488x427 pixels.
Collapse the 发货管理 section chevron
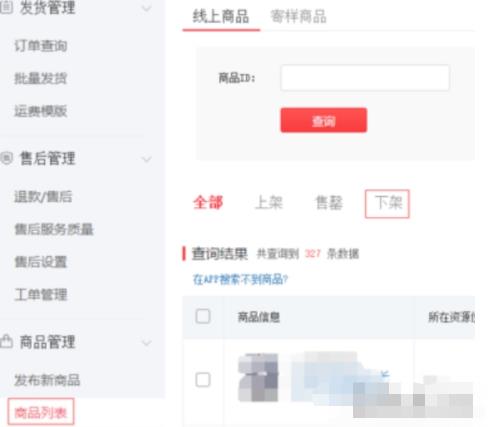pos(146,8)
